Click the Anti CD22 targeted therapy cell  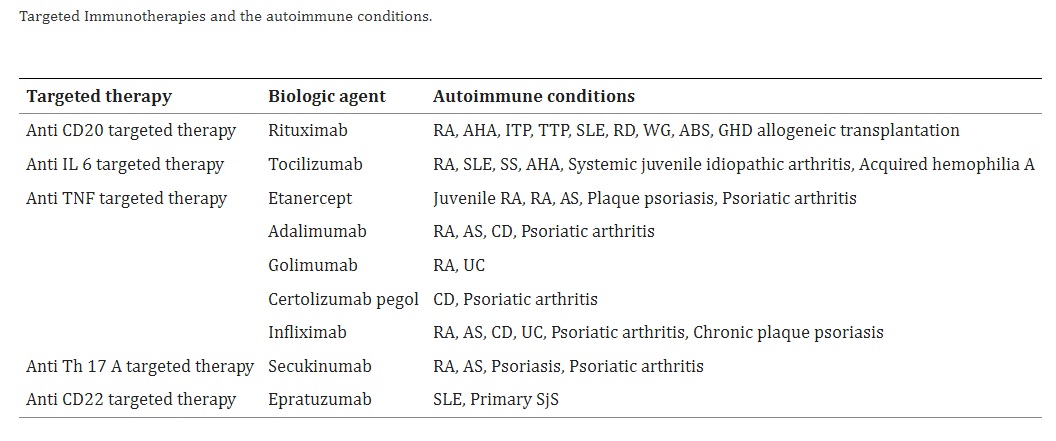pos(131,400)
